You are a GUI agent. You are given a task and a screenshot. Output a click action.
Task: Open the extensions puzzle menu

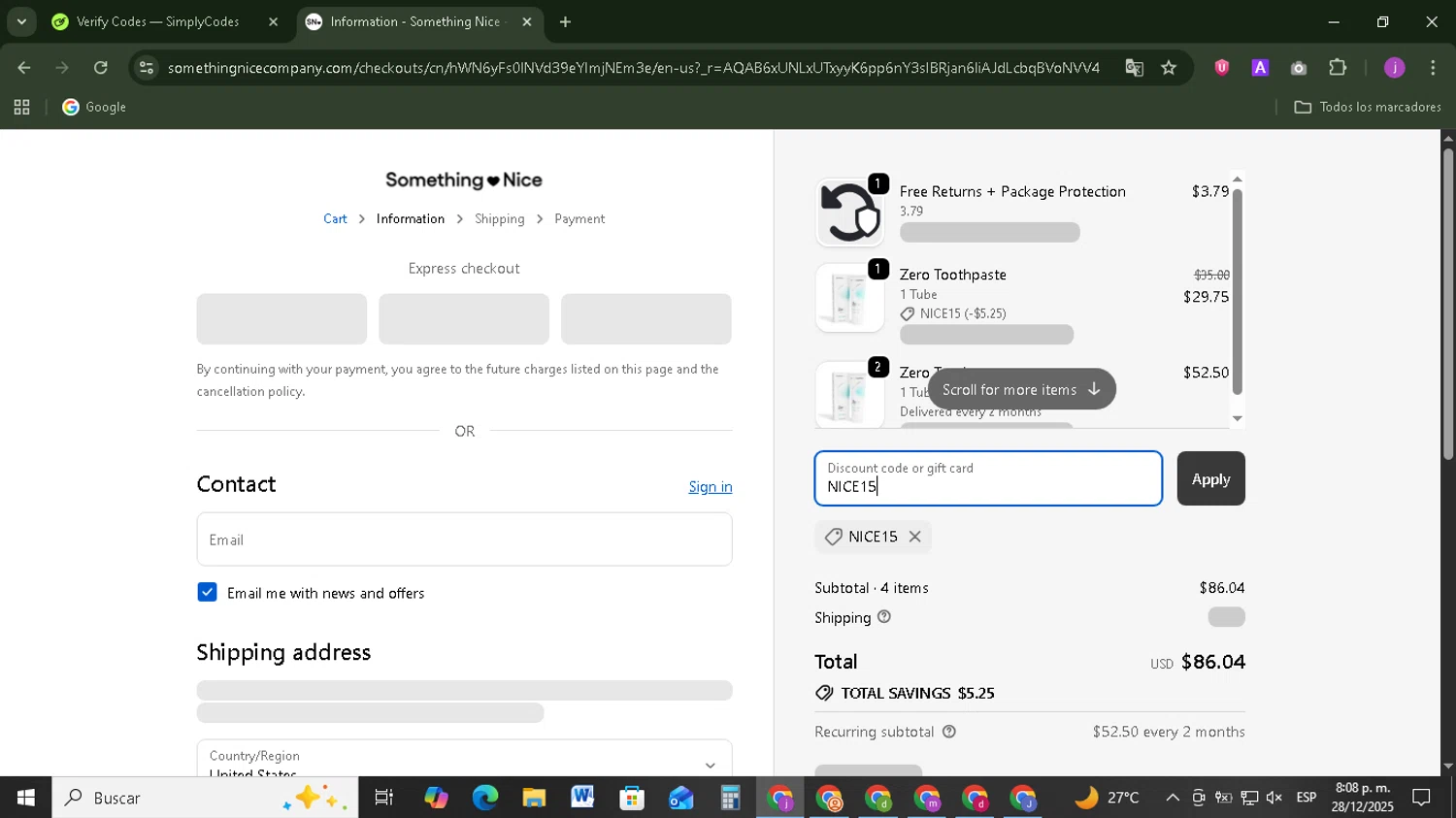(1338, 68)
